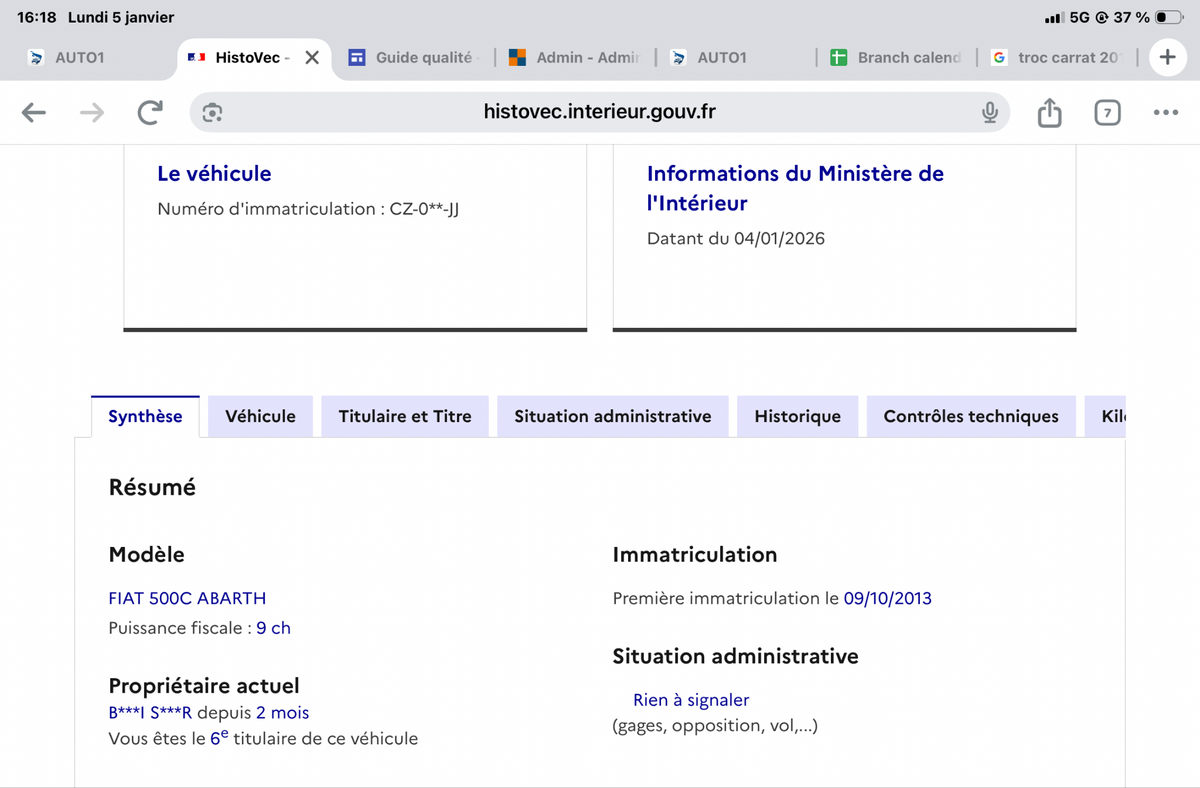Click the histovec.interieur.gouv.fr address field
The image size is (1200, 788).
tap(599, 113)
